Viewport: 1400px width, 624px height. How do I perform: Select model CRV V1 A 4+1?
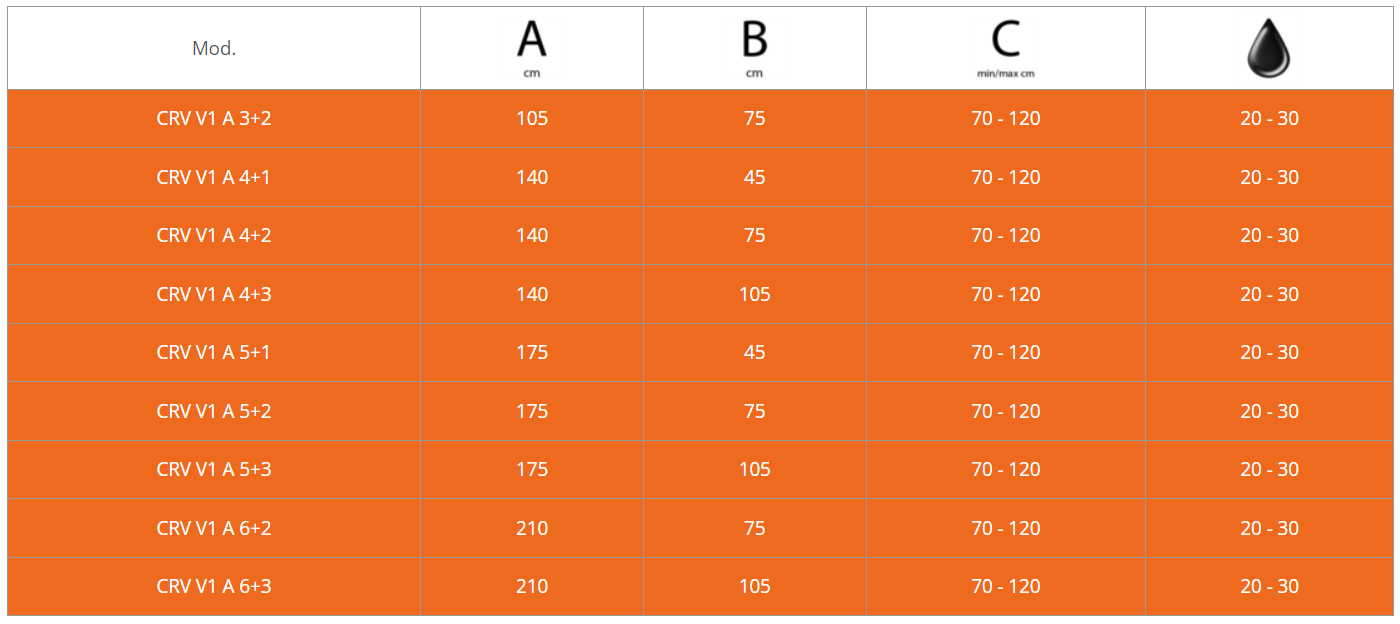tap(214, 177)
